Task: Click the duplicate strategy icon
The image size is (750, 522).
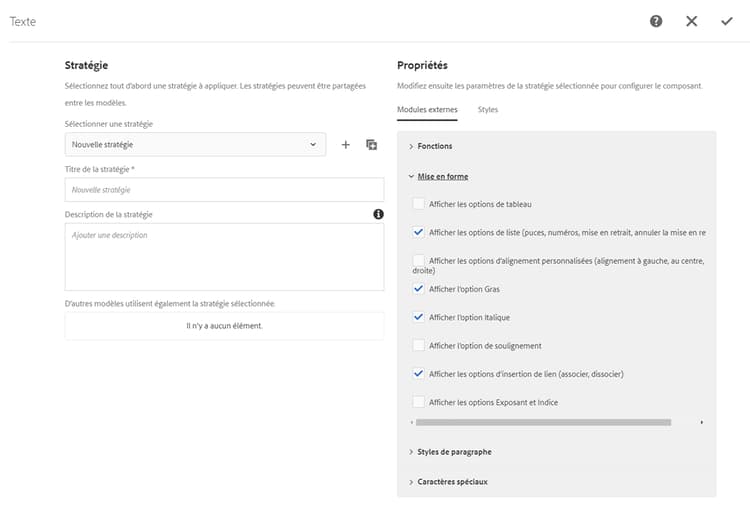Action: (x=372, y=145)
